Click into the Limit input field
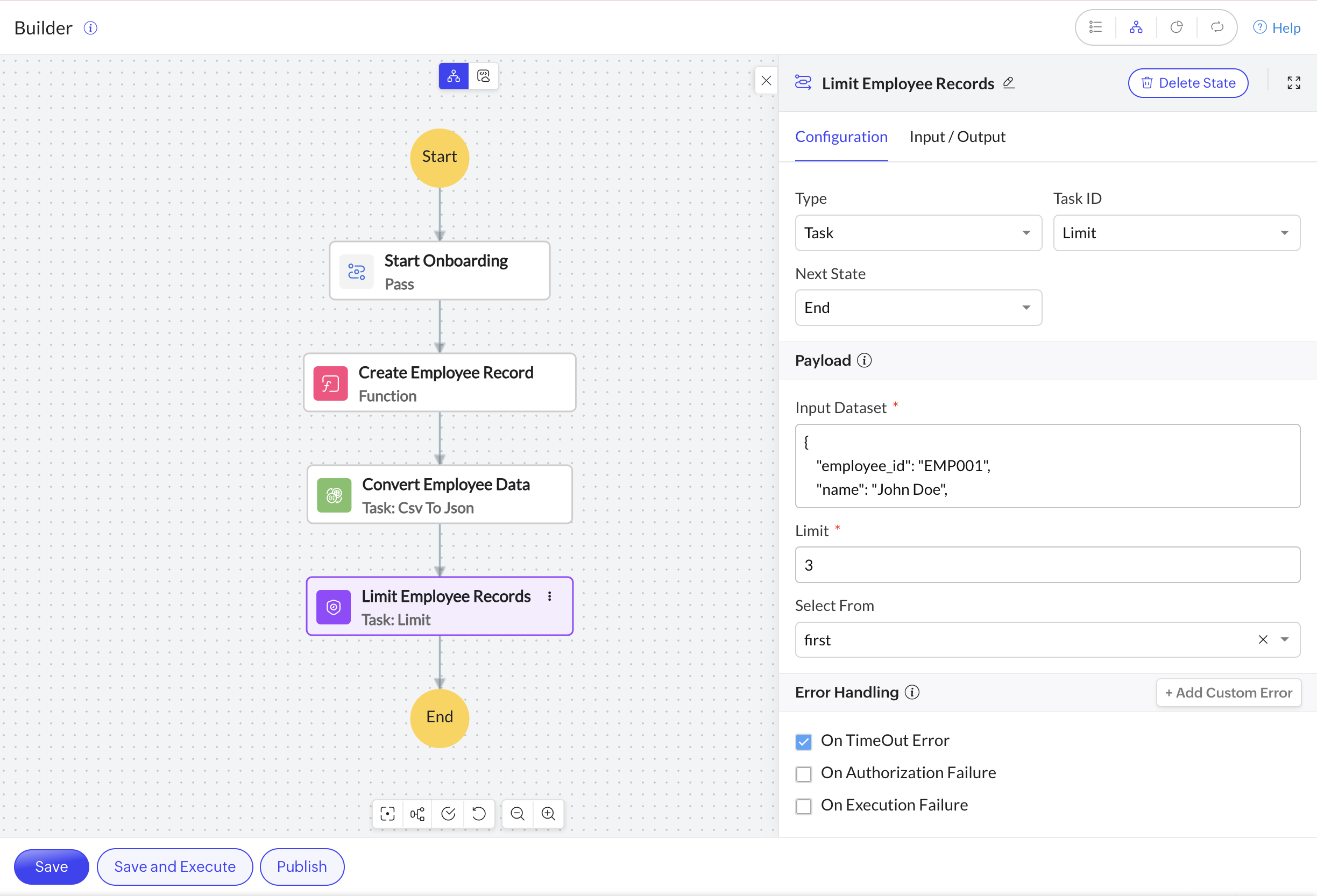 click(1047, 565)
